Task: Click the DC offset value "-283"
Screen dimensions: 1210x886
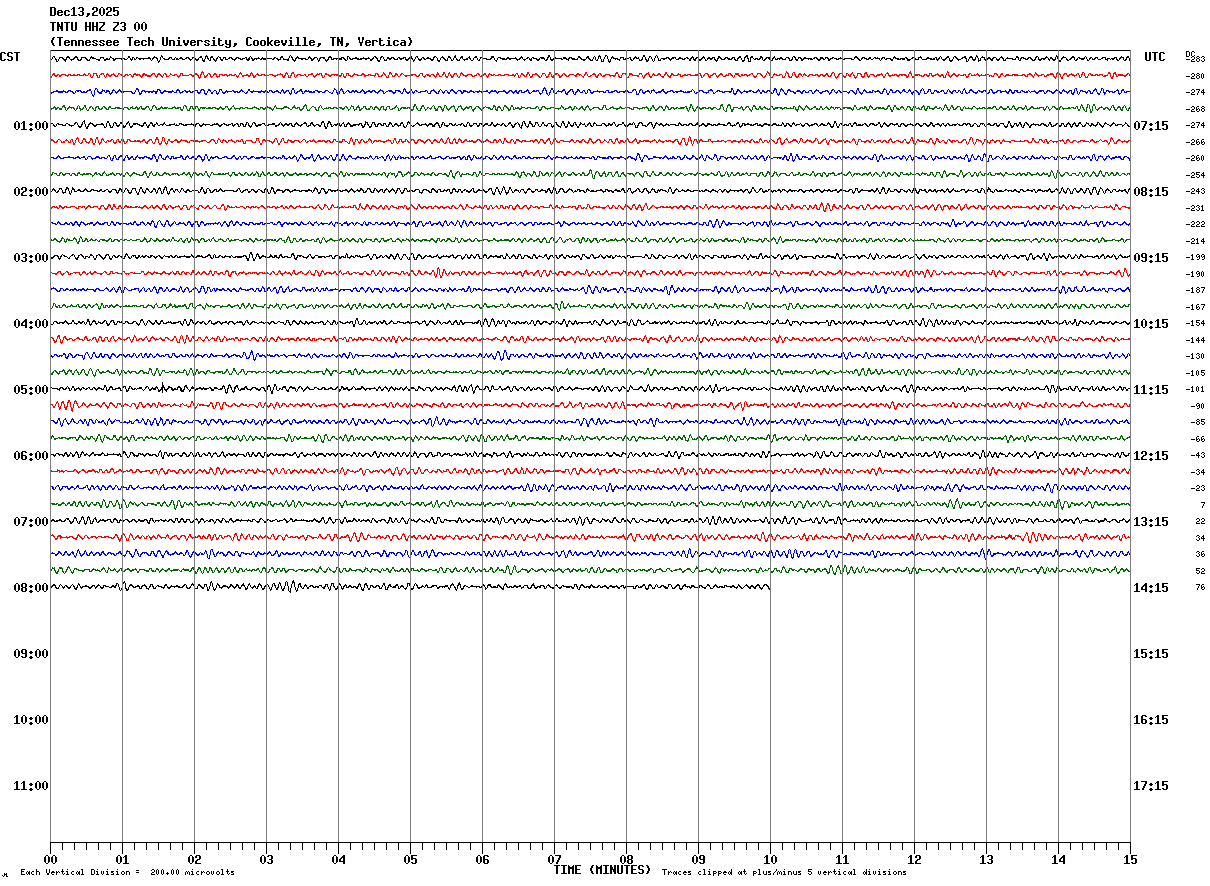Action: [1196, 60]
